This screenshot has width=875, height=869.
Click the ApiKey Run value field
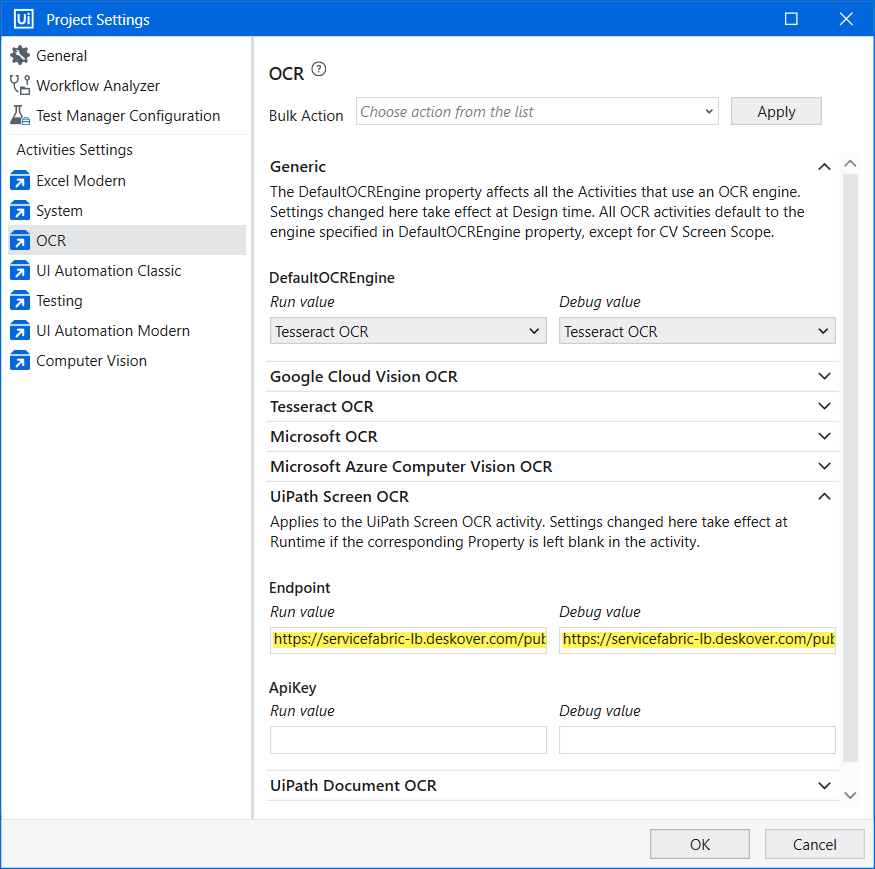click(x=408, y=740)
